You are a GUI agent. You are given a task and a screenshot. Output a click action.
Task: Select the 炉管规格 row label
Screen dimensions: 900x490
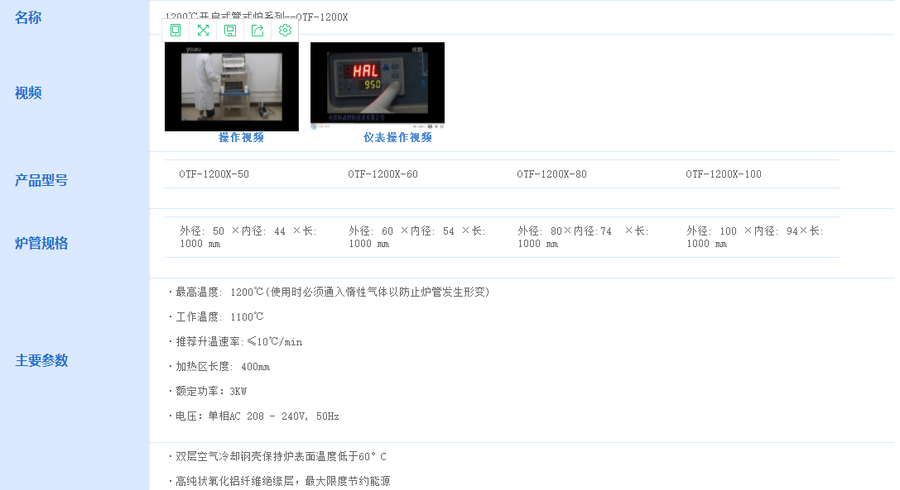pos(41,243)
